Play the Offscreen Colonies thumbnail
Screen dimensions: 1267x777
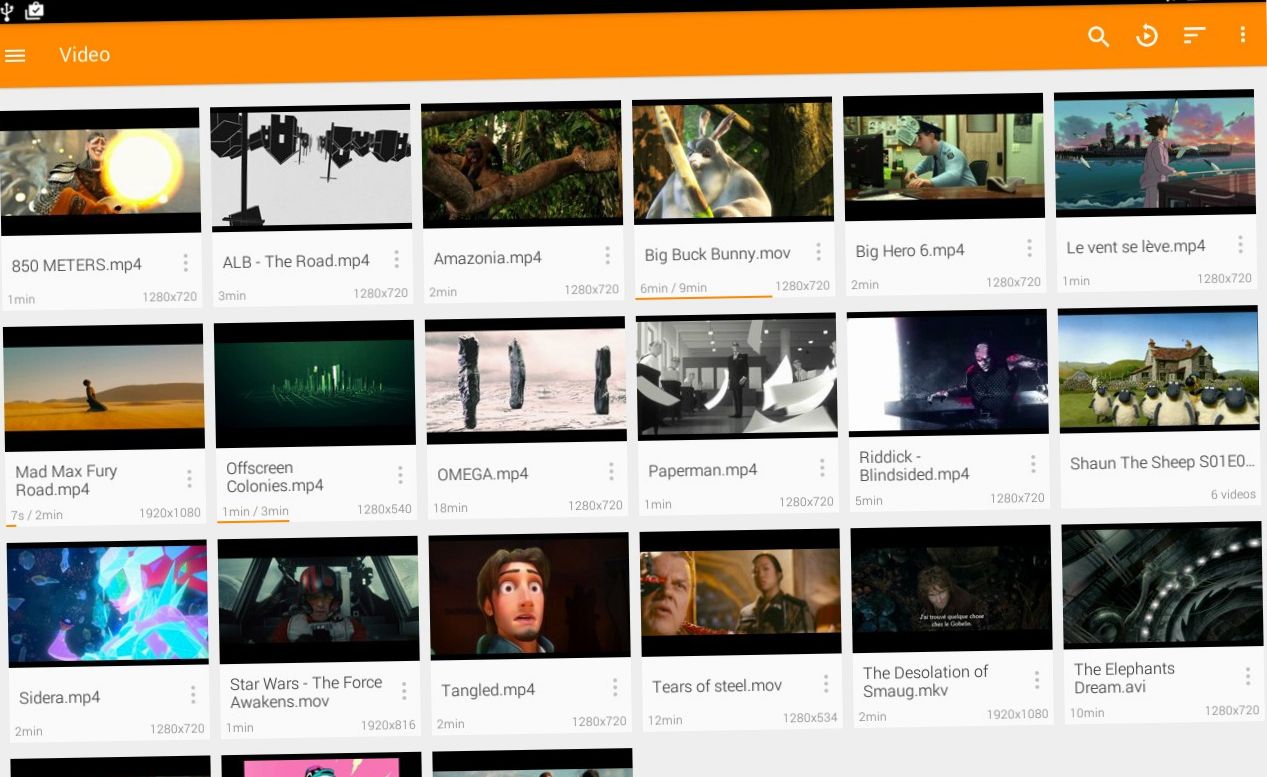click(315, 384)
